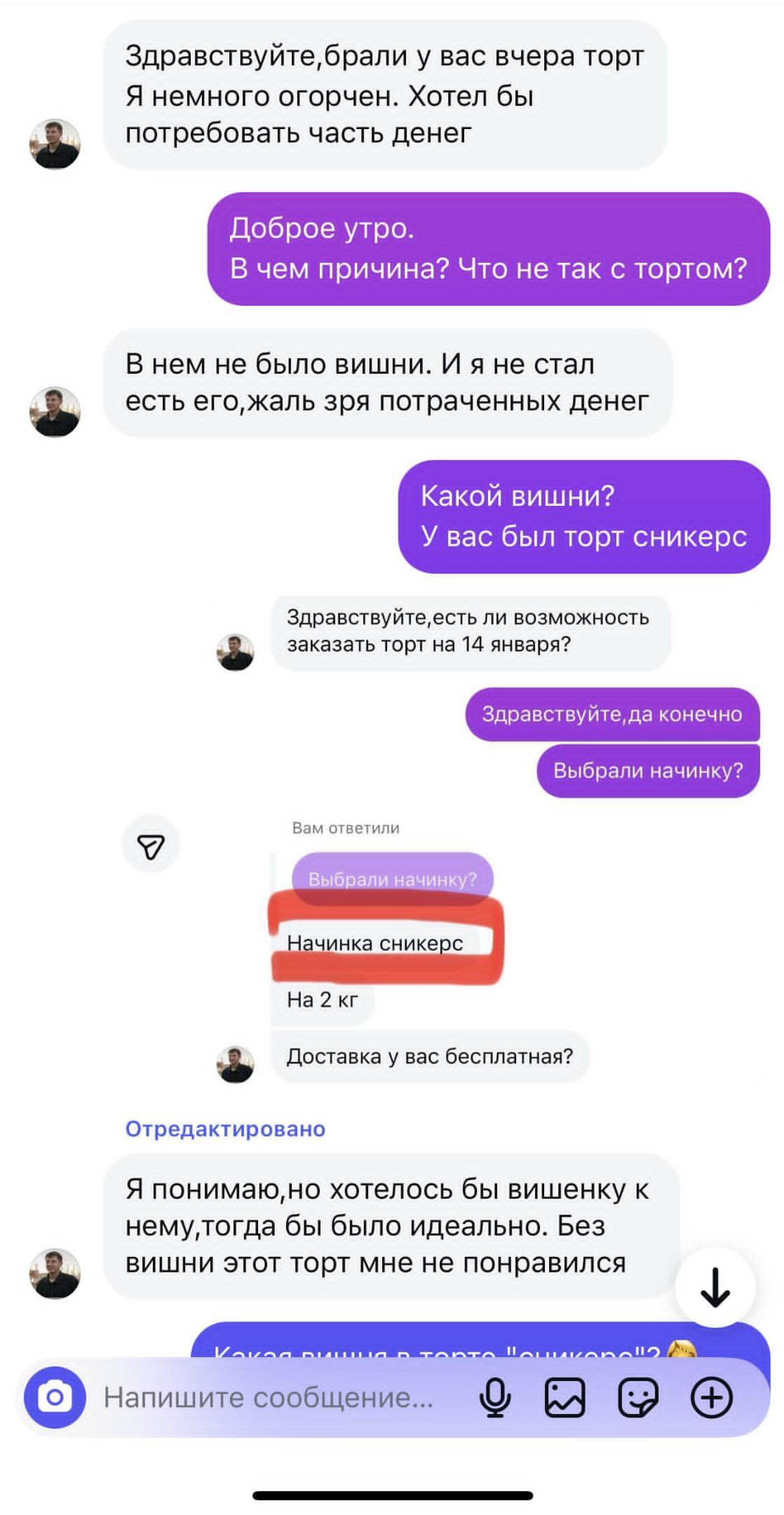Open the image gallery picker icon

click(565, 1397)
